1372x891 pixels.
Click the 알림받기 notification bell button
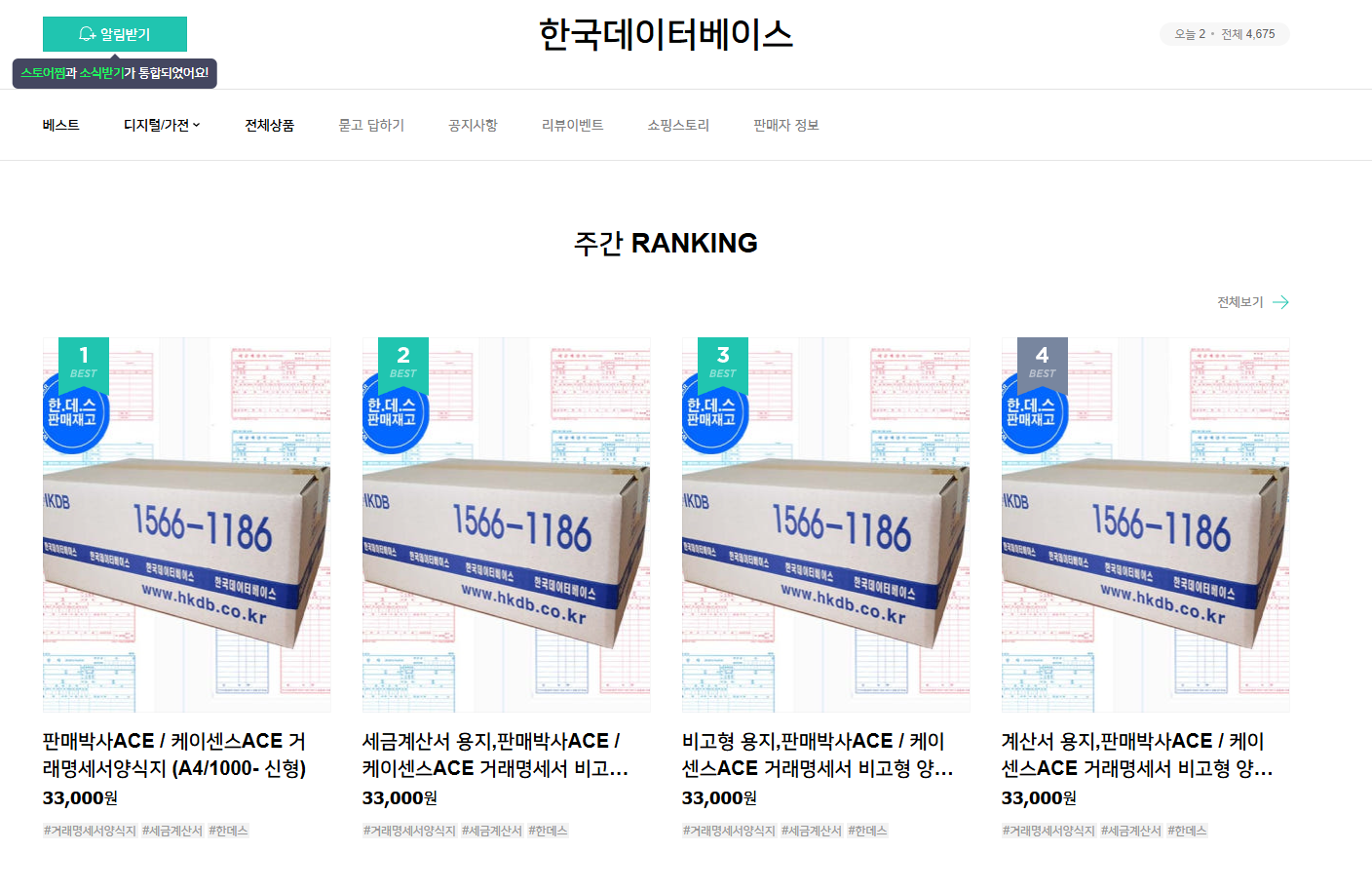coord(115,34)
